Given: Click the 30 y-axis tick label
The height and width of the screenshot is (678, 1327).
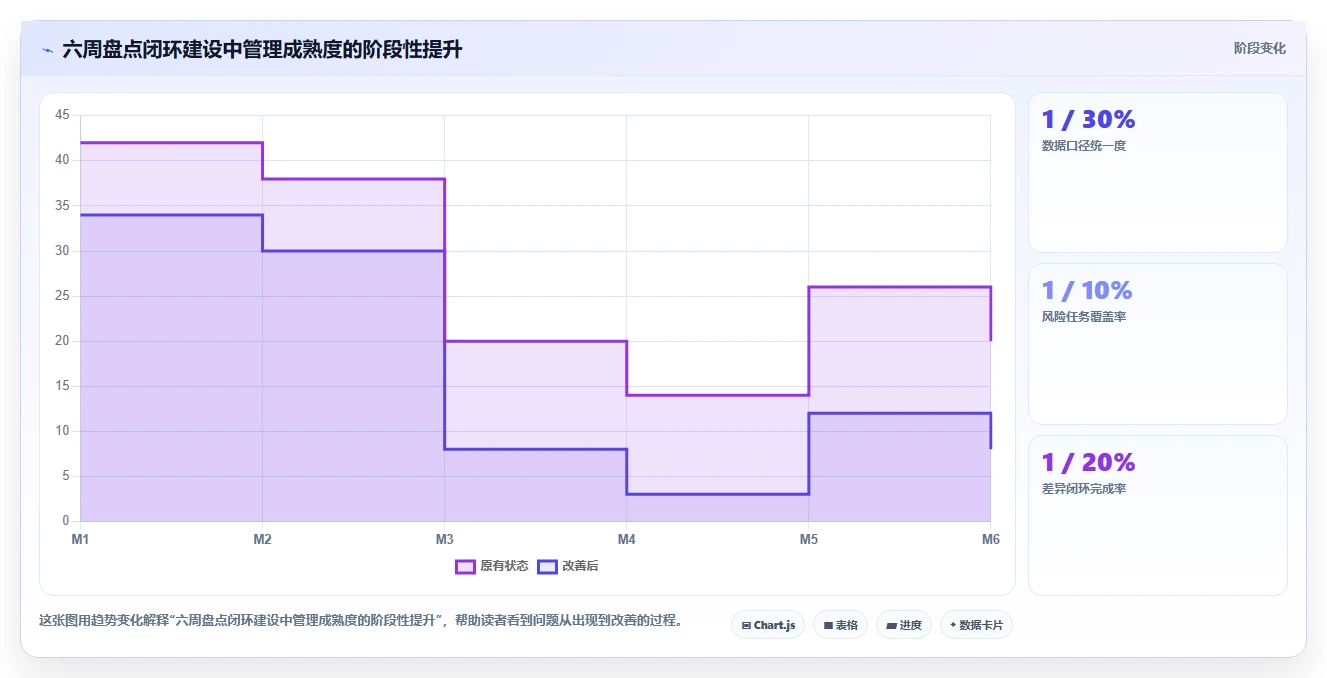Looking at the screenshot, I should 62,250.
